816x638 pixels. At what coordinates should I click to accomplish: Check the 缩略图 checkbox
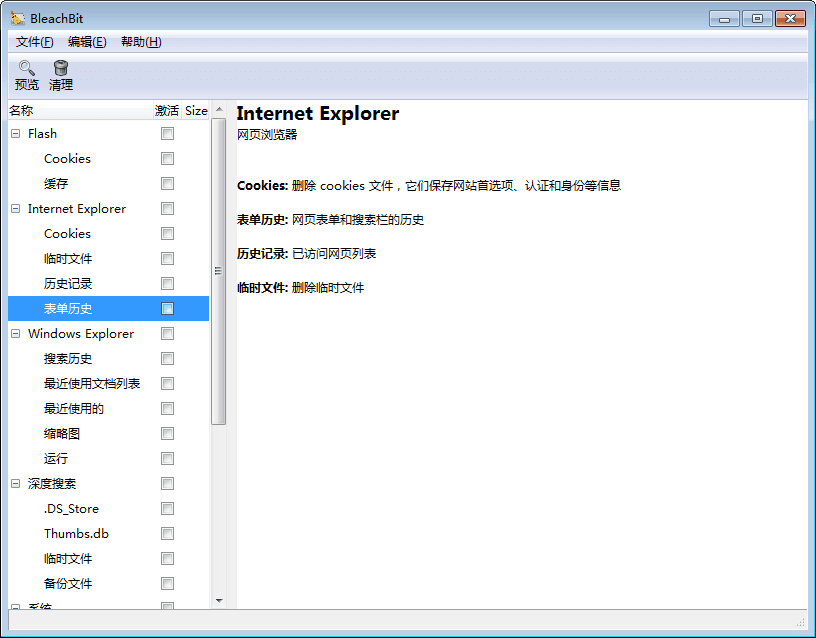(168, 433)
